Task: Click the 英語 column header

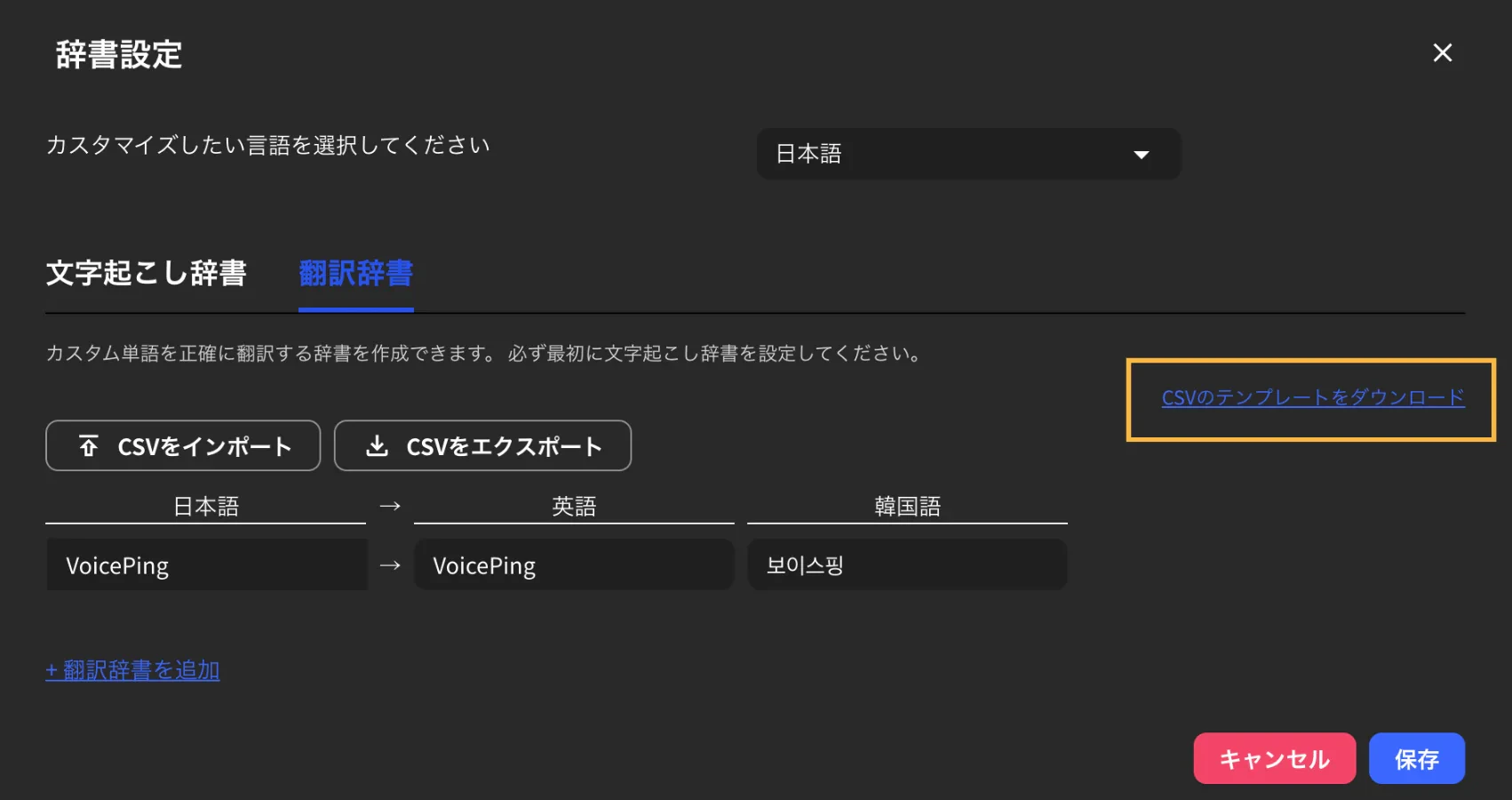Action: (x=574, y=507)
